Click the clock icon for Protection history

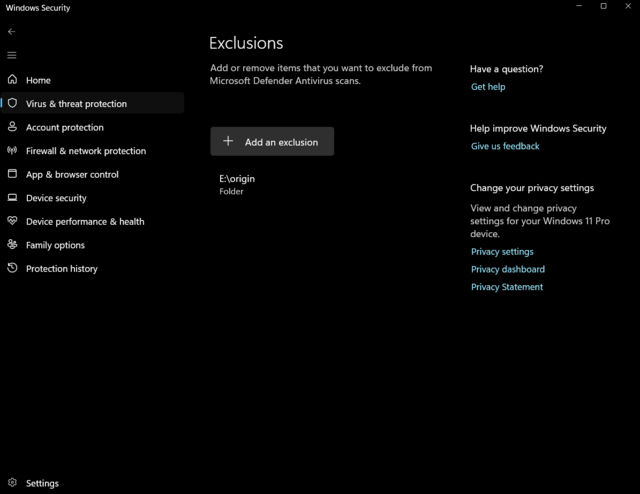[x=12, y=268]
